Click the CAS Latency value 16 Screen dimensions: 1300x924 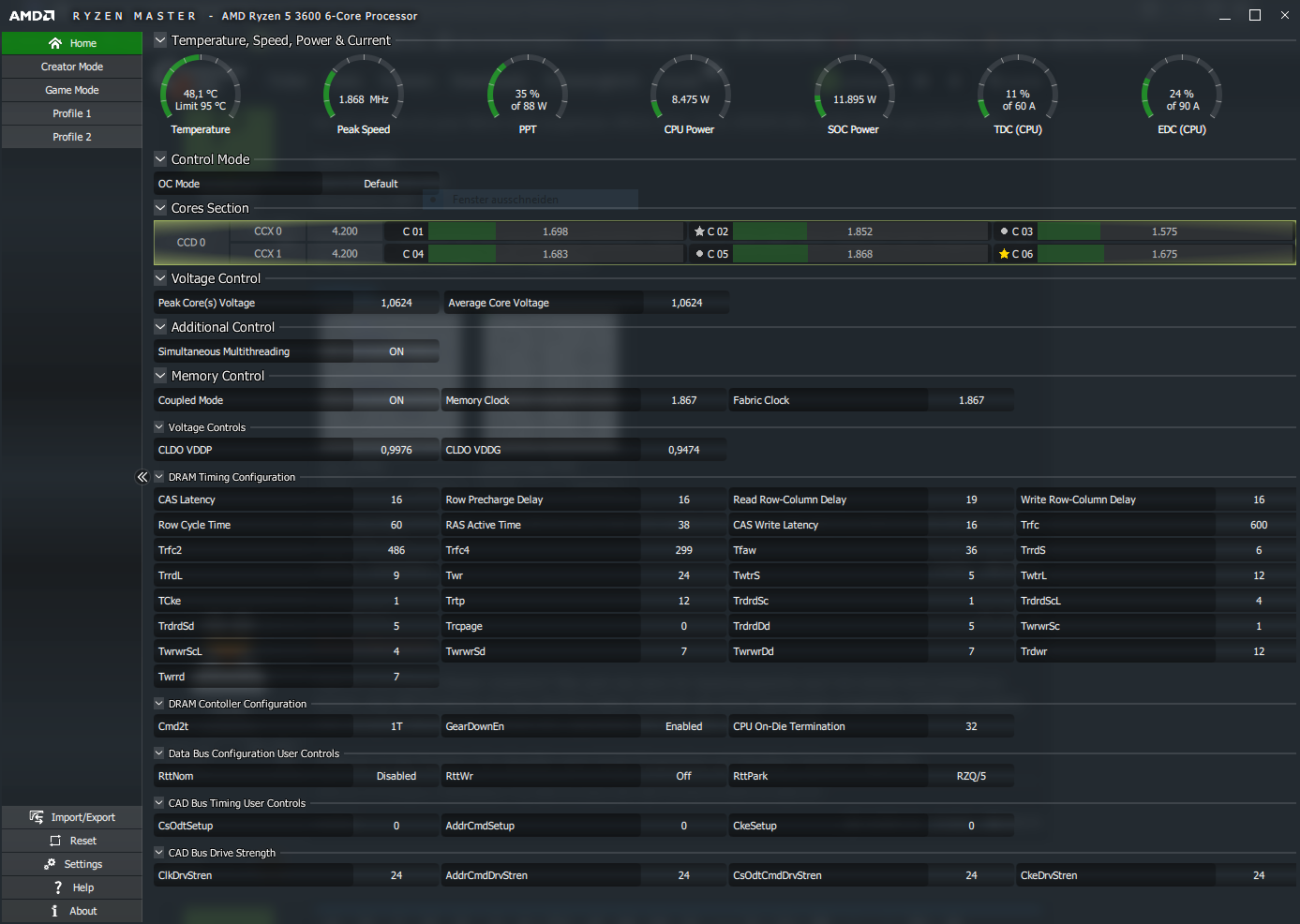396,499
